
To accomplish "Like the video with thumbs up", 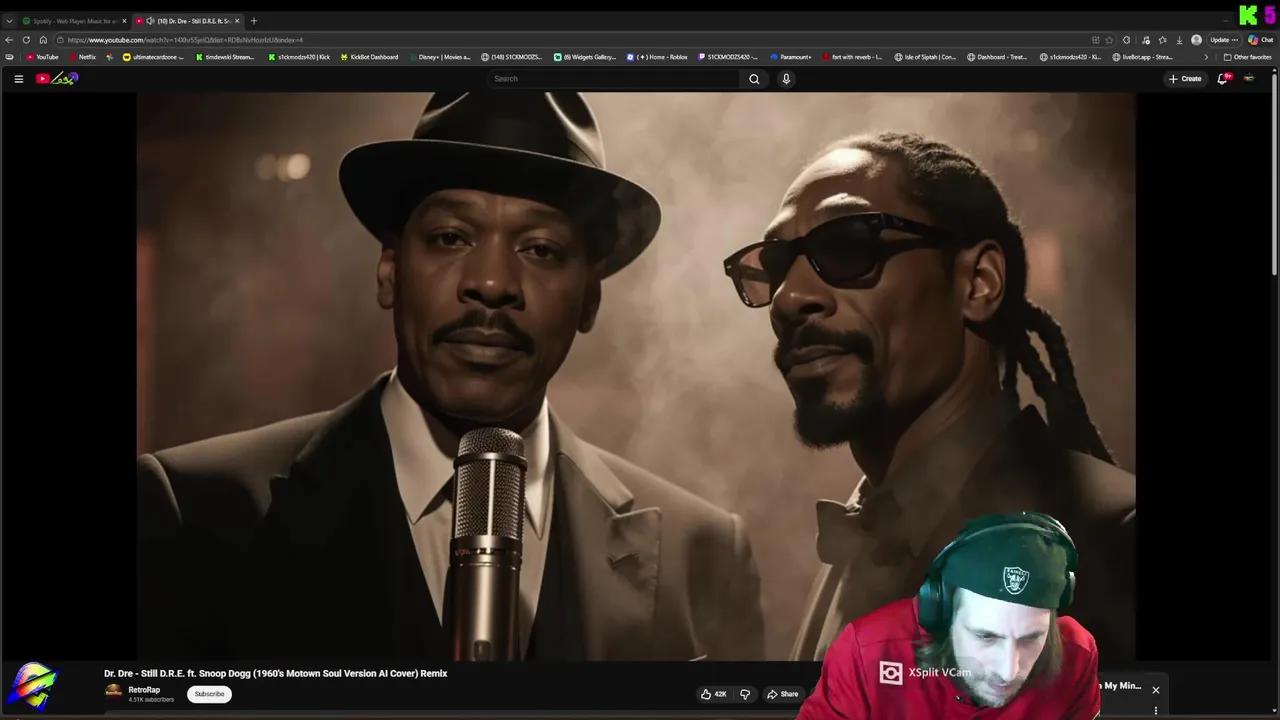I will pos(713,694).
